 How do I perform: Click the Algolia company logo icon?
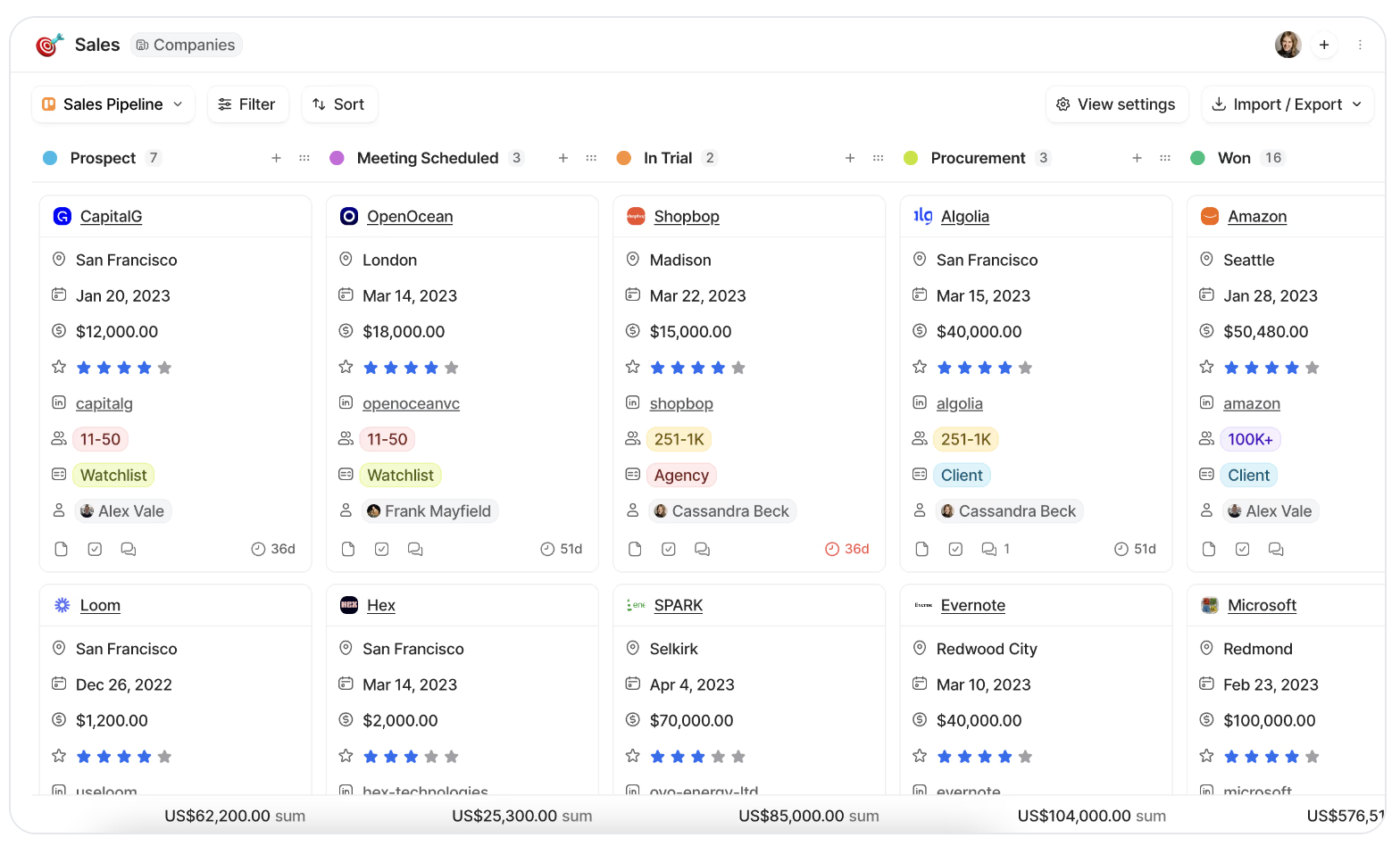pyautogui.click(x=923, y=216)
